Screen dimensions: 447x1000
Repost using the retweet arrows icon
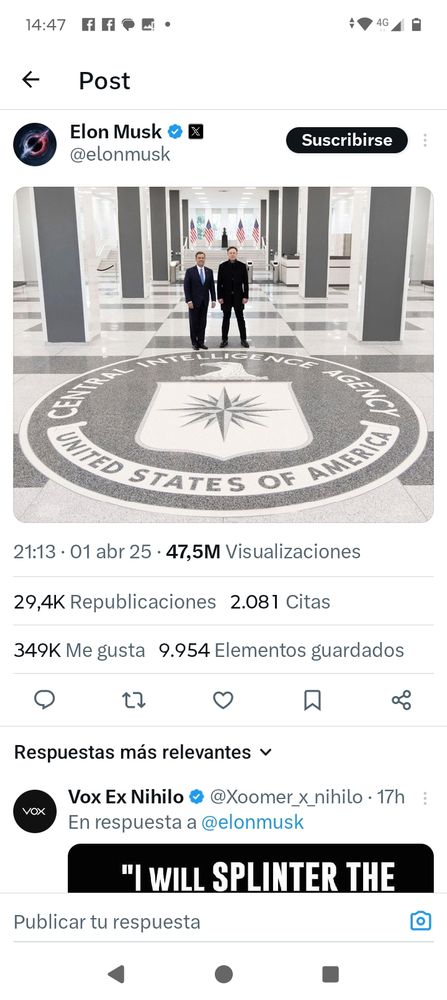point(134,700)
